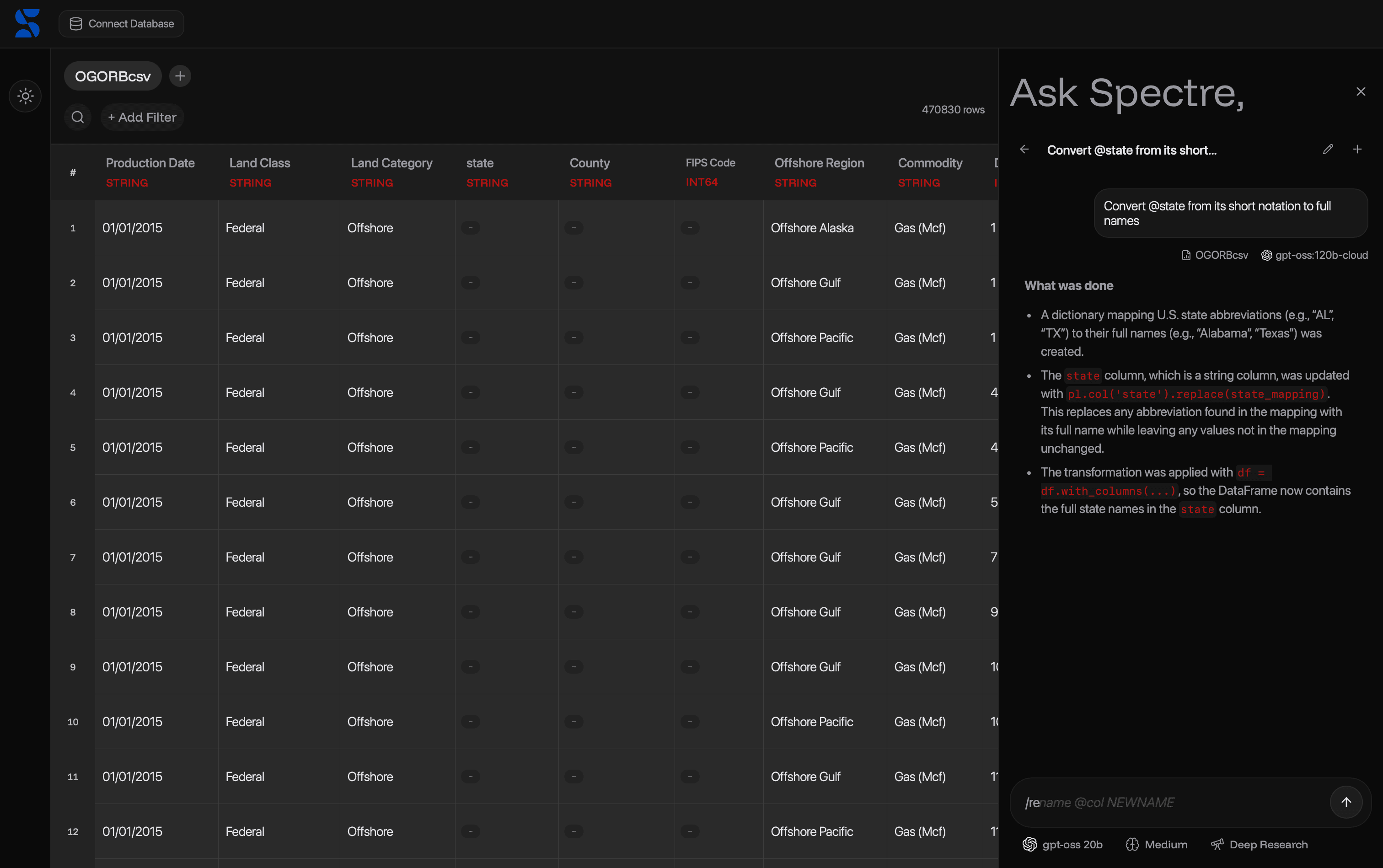Toggle the light/dark theme sun icon
1383x868 pixels.
[25, 96]
